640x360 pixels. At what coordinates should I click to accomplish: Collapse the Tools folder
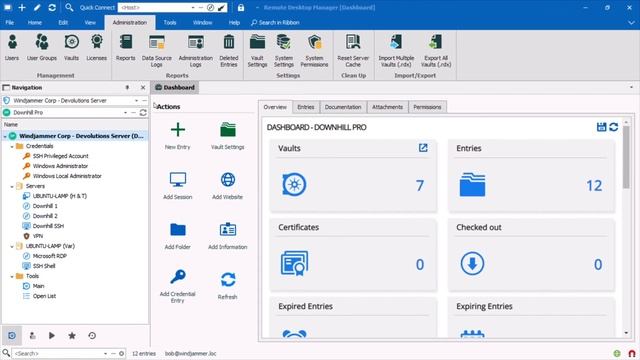(x=12, y=276)
